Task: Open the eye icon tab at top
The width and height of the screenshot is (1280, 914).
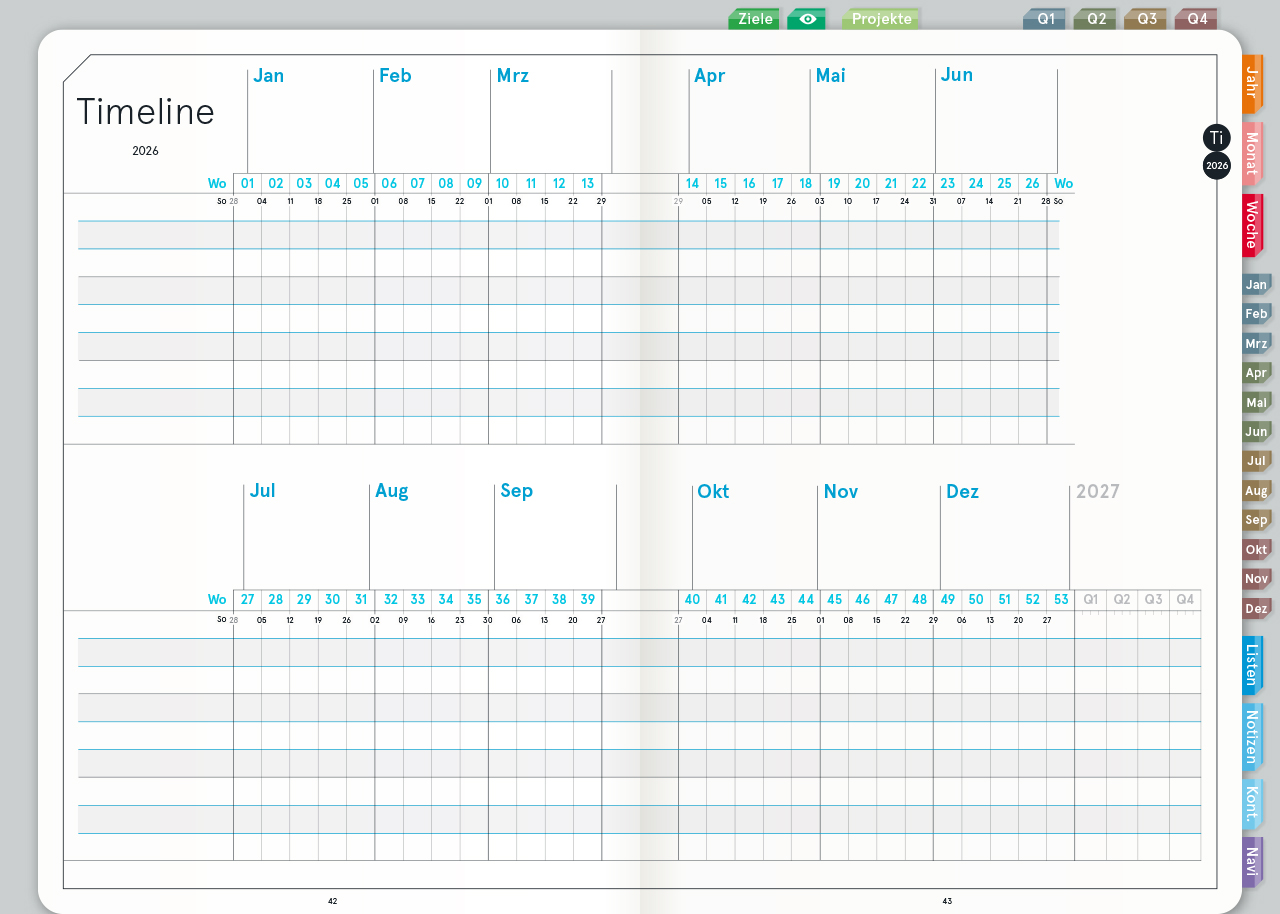Action: 807,19
